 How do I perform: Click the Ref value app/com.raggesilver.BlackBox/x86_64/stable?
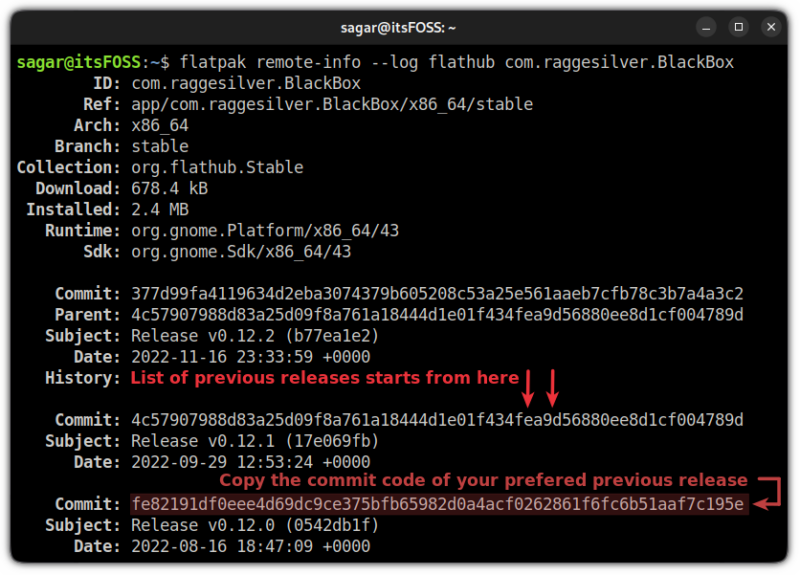(332, 104)
